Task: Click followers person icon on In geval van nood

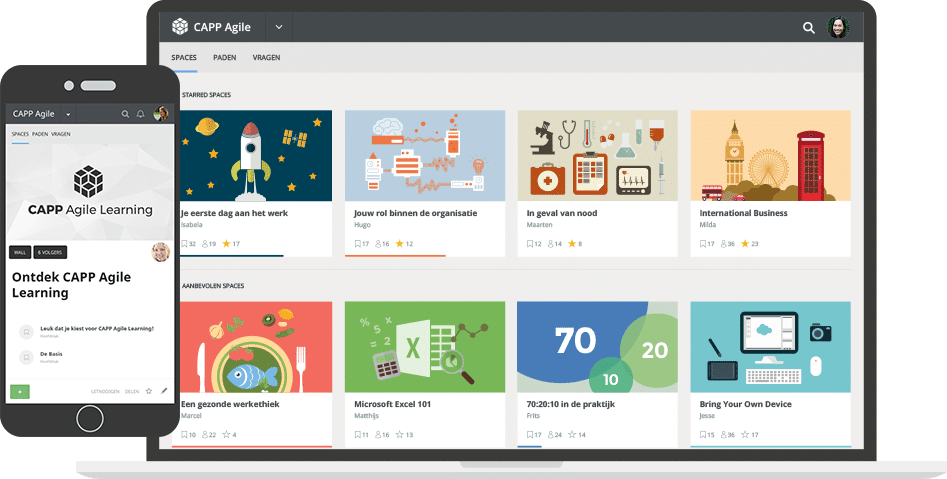Action: pyautogui.click(x=551, y=244)
